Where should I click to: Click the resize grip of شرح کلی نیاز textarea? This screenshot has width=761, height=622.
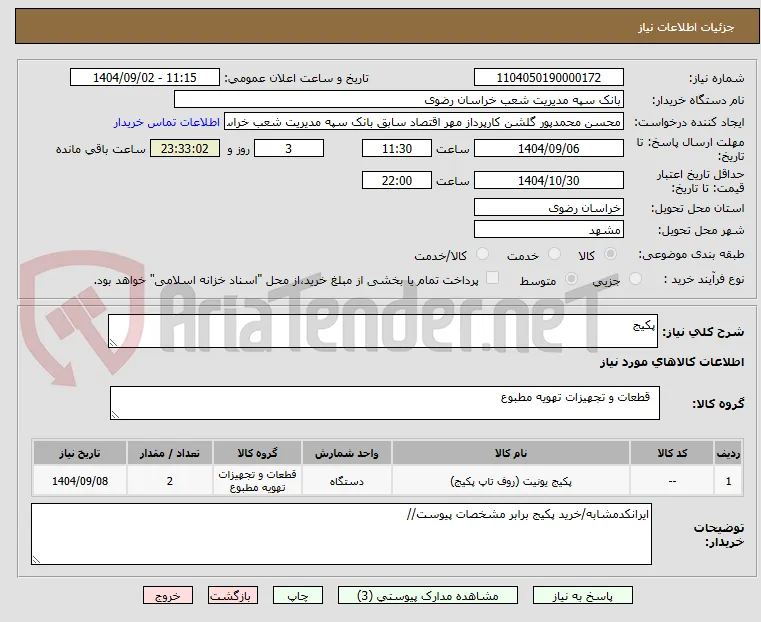(x=113, y=343)
